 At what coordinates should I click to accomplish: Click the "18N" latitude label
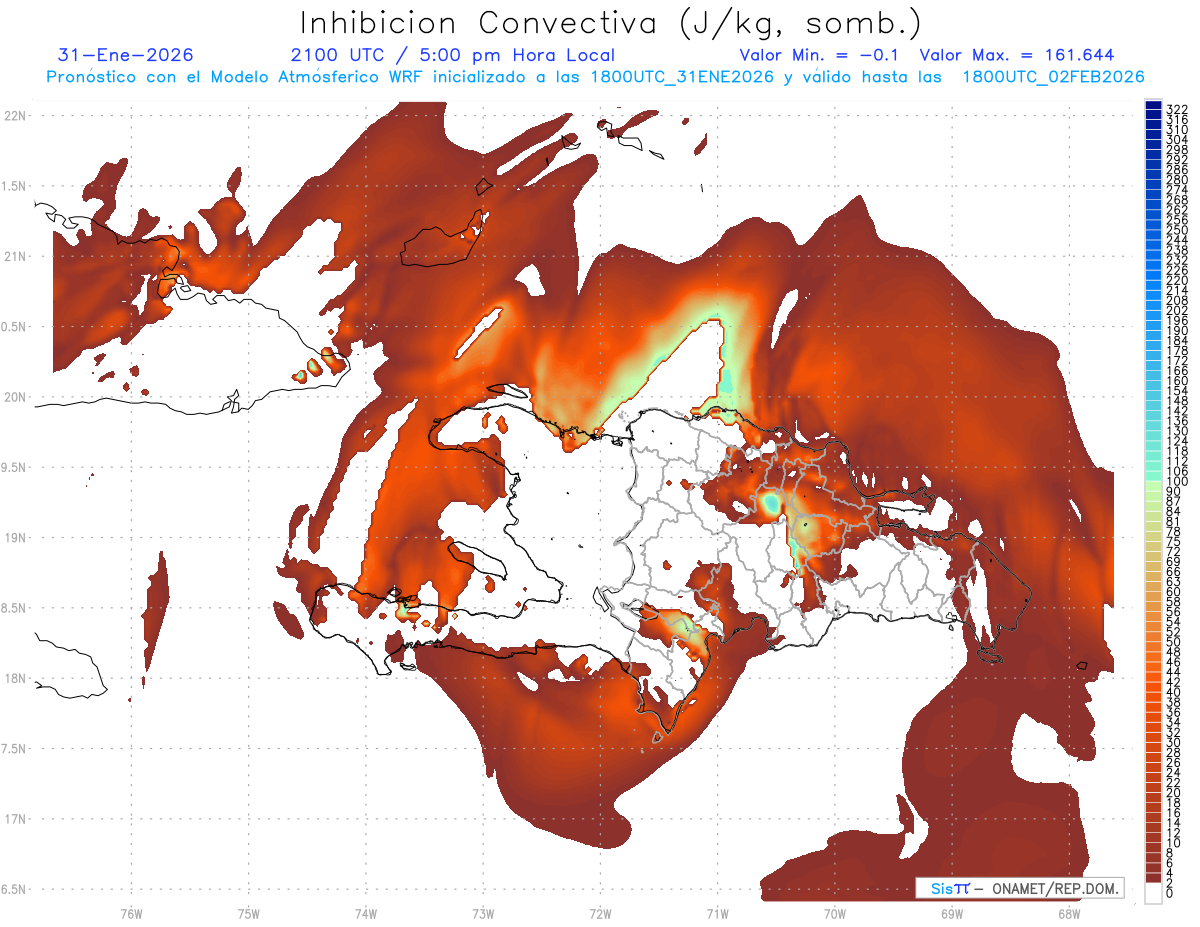coord(16,678)
